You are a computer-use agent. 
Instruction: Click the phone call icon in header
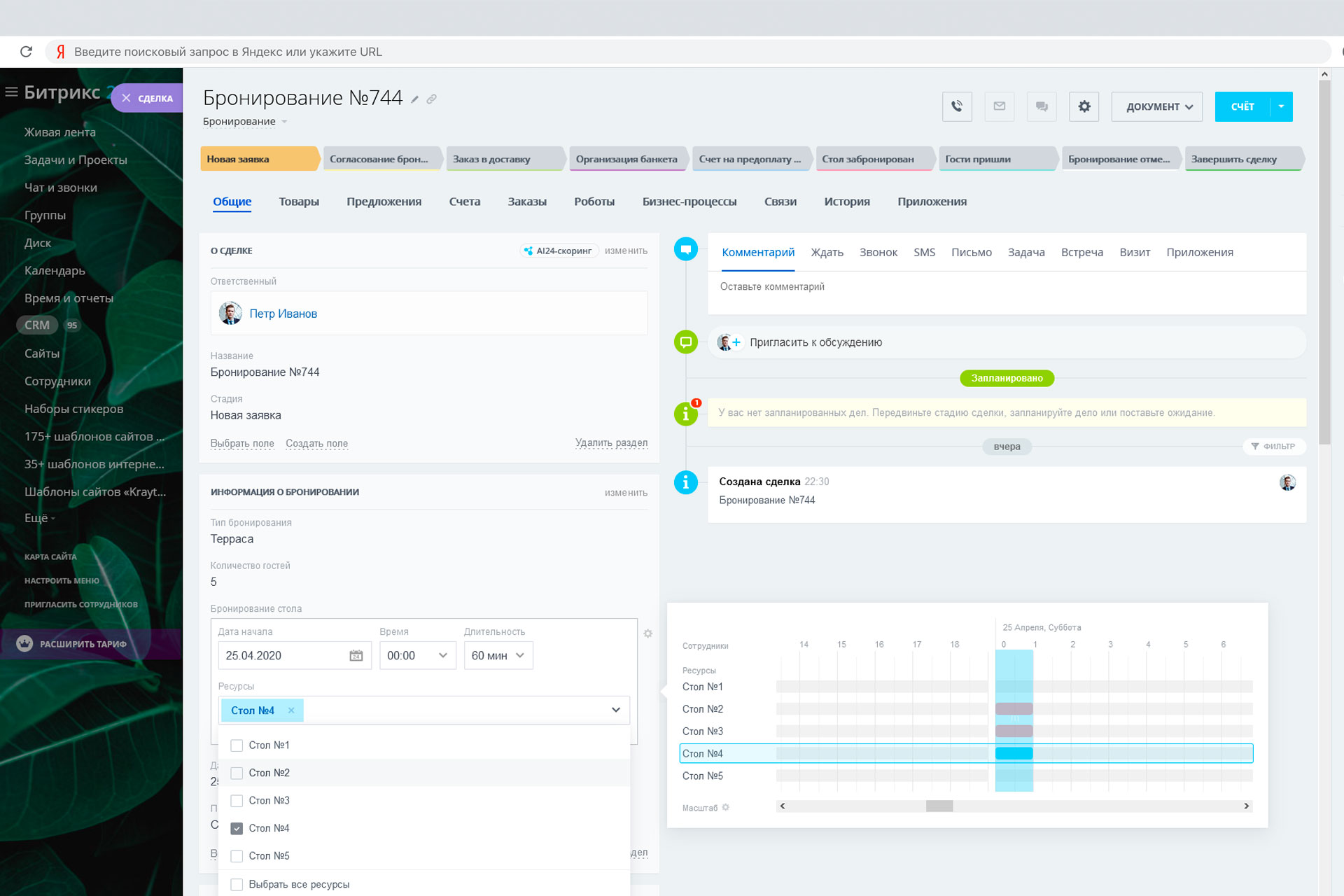[956, 106]
